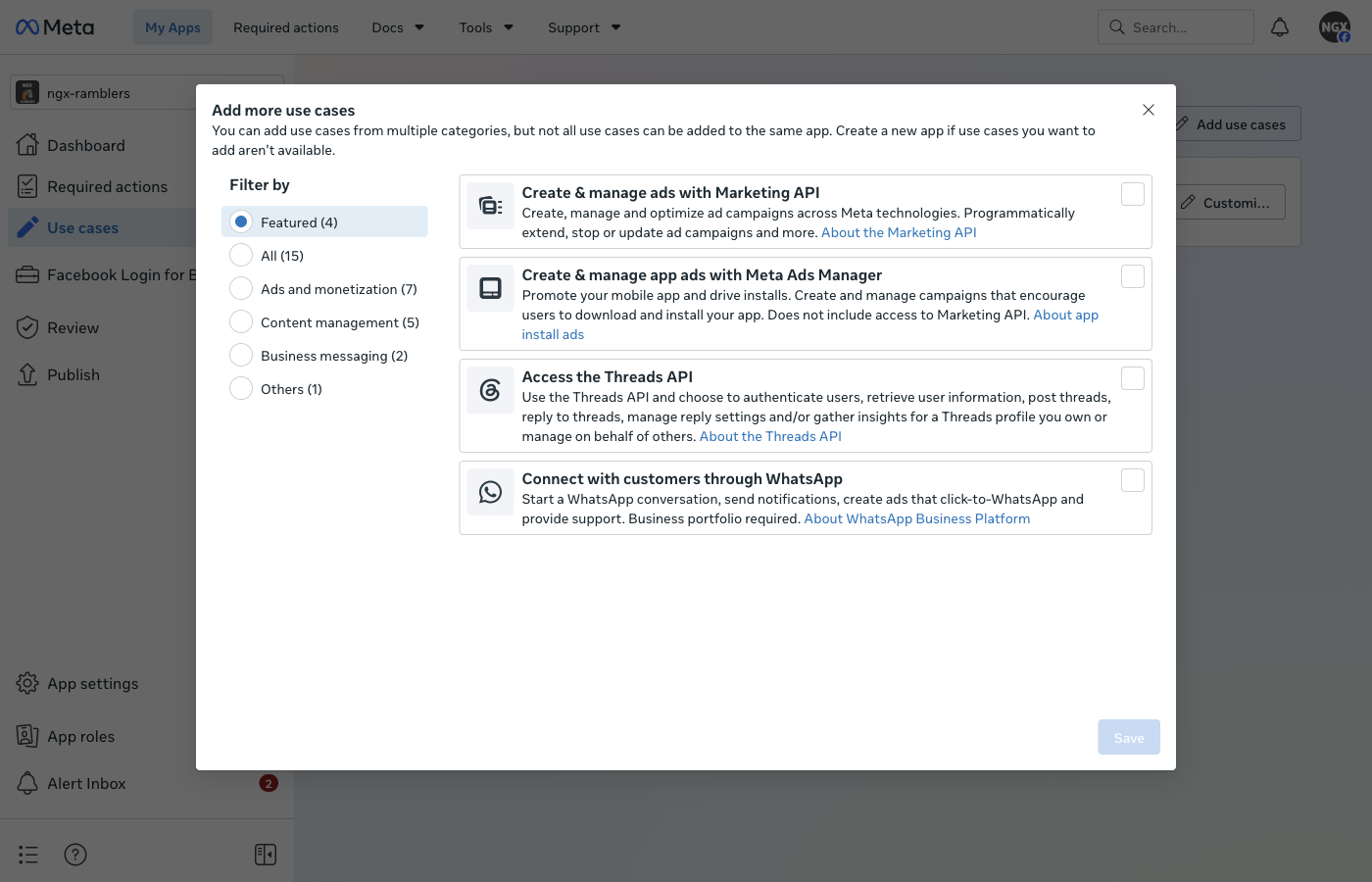Viewport: 1372px width, 882px height.
Task: Click the Required actions checklist icon
Action: pos(27,186)
